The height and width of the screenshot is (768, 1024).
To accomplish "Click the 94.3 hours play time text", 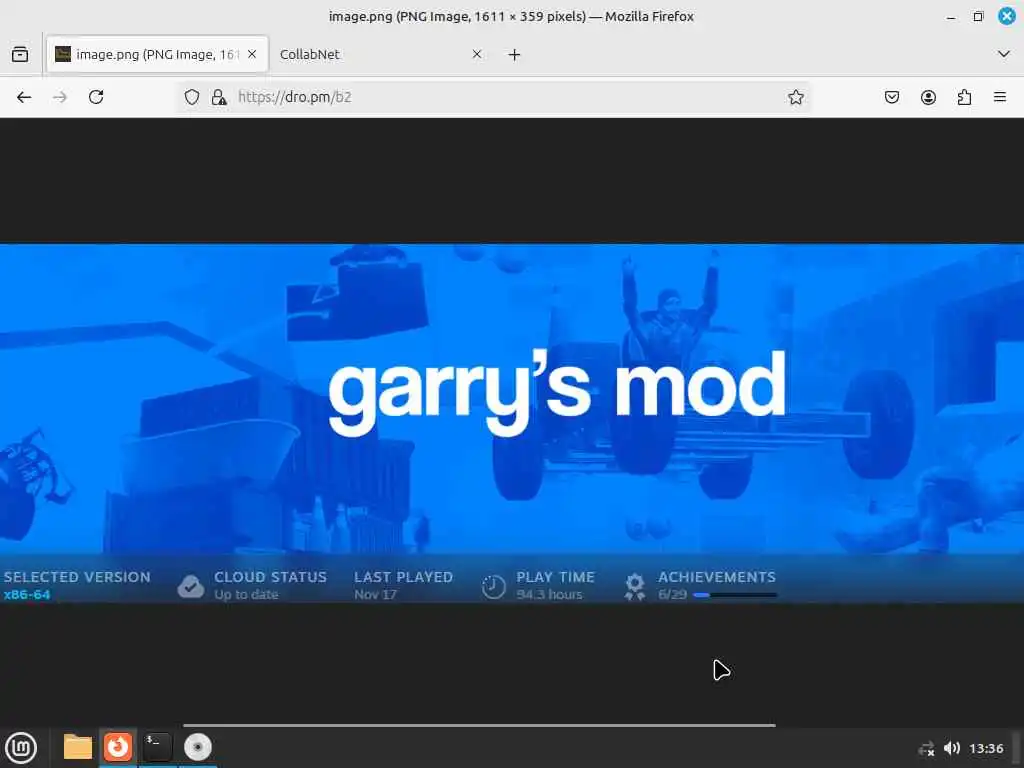I will pos(549,595).
